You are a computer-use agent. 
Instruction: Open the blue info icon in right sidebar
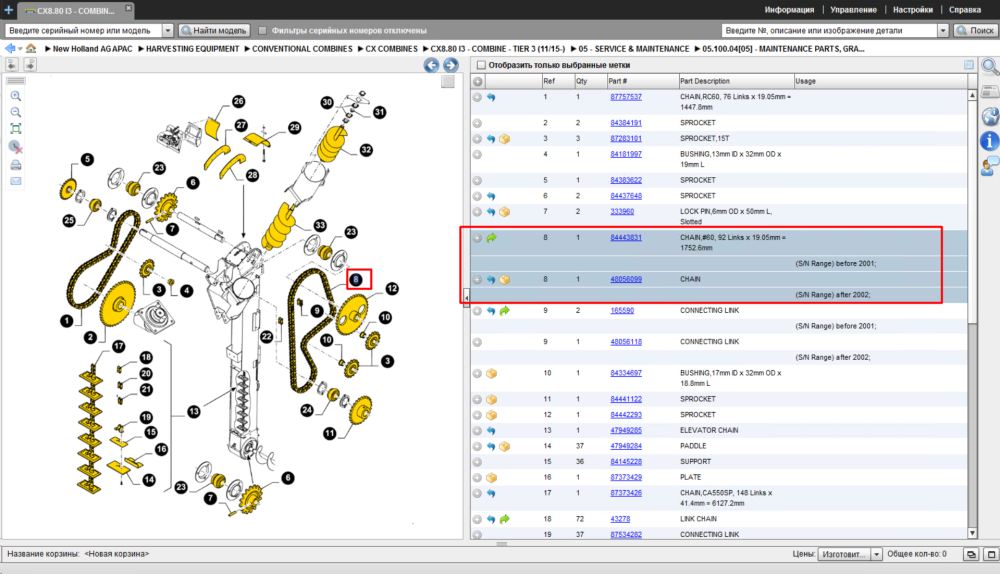pyautogui.click(x=989, y=141)
